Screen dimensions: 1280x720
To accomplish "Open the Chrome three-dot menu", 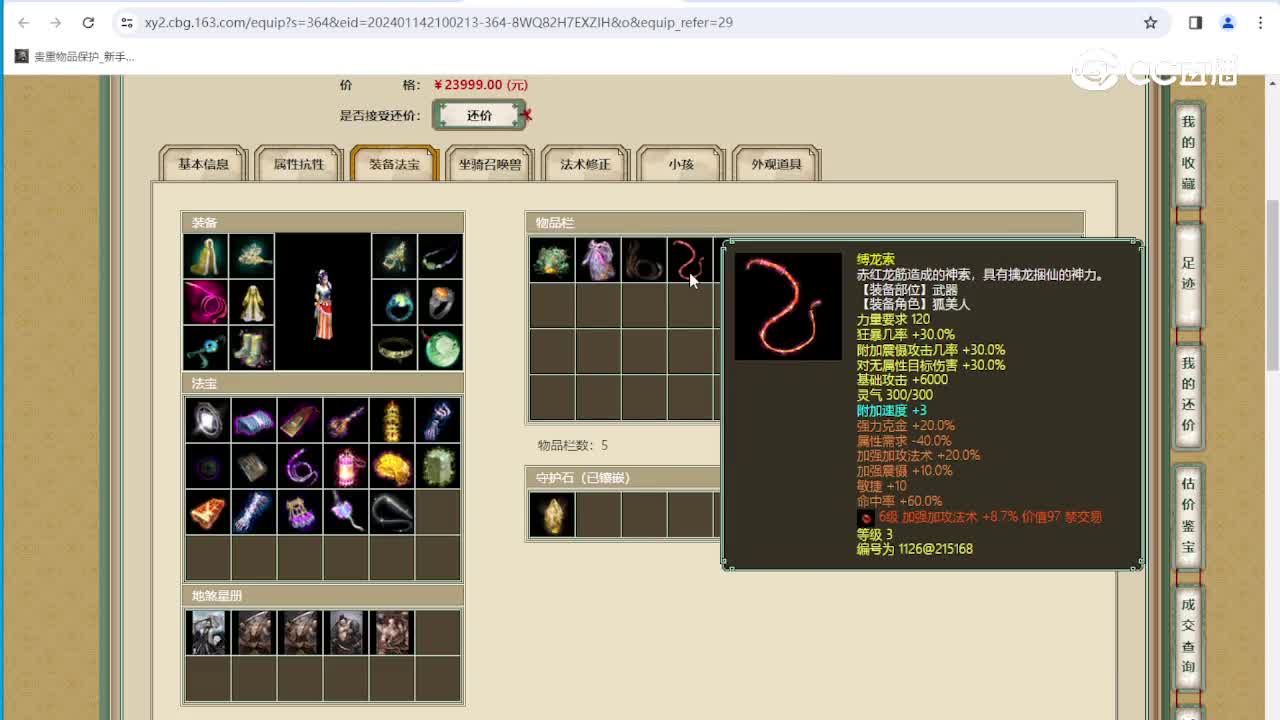I will coord(1261,22).
